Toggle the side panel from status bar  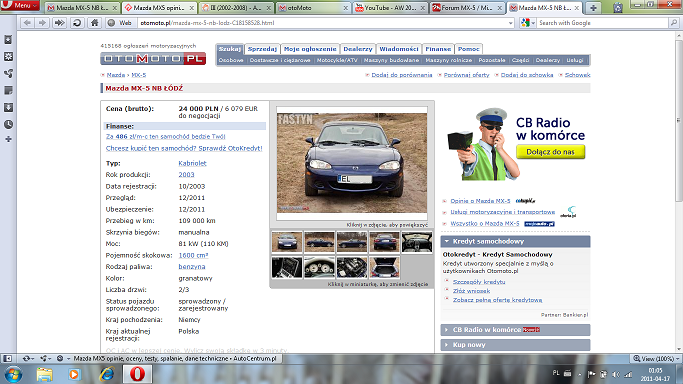pos(7,358)
